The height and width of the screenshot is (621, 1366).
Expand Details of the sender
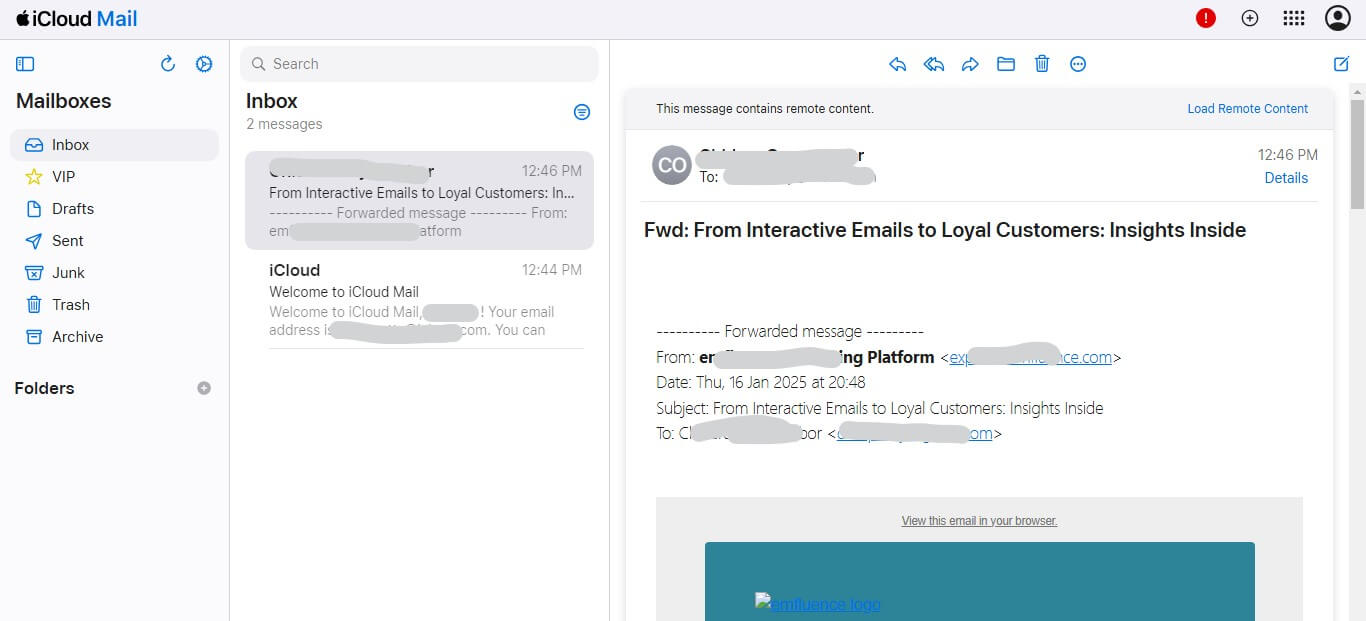[x=1286, y=177]
